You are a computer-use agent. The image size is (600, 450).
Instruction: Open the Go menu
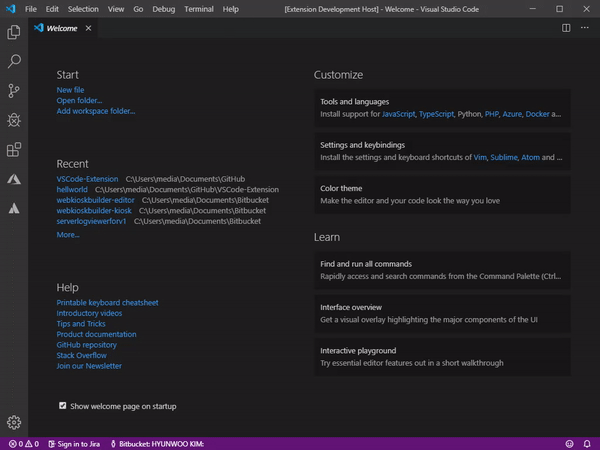(138, 9)
